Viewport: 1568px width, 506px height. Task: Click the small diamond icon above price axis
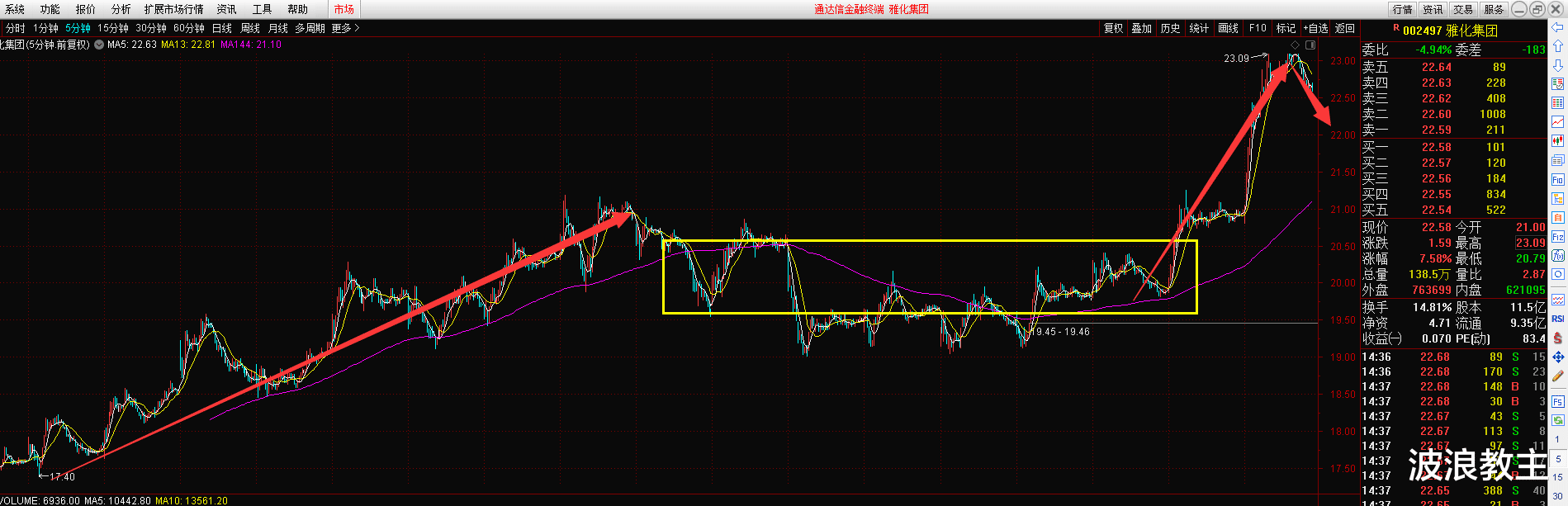click(1296, 45)
